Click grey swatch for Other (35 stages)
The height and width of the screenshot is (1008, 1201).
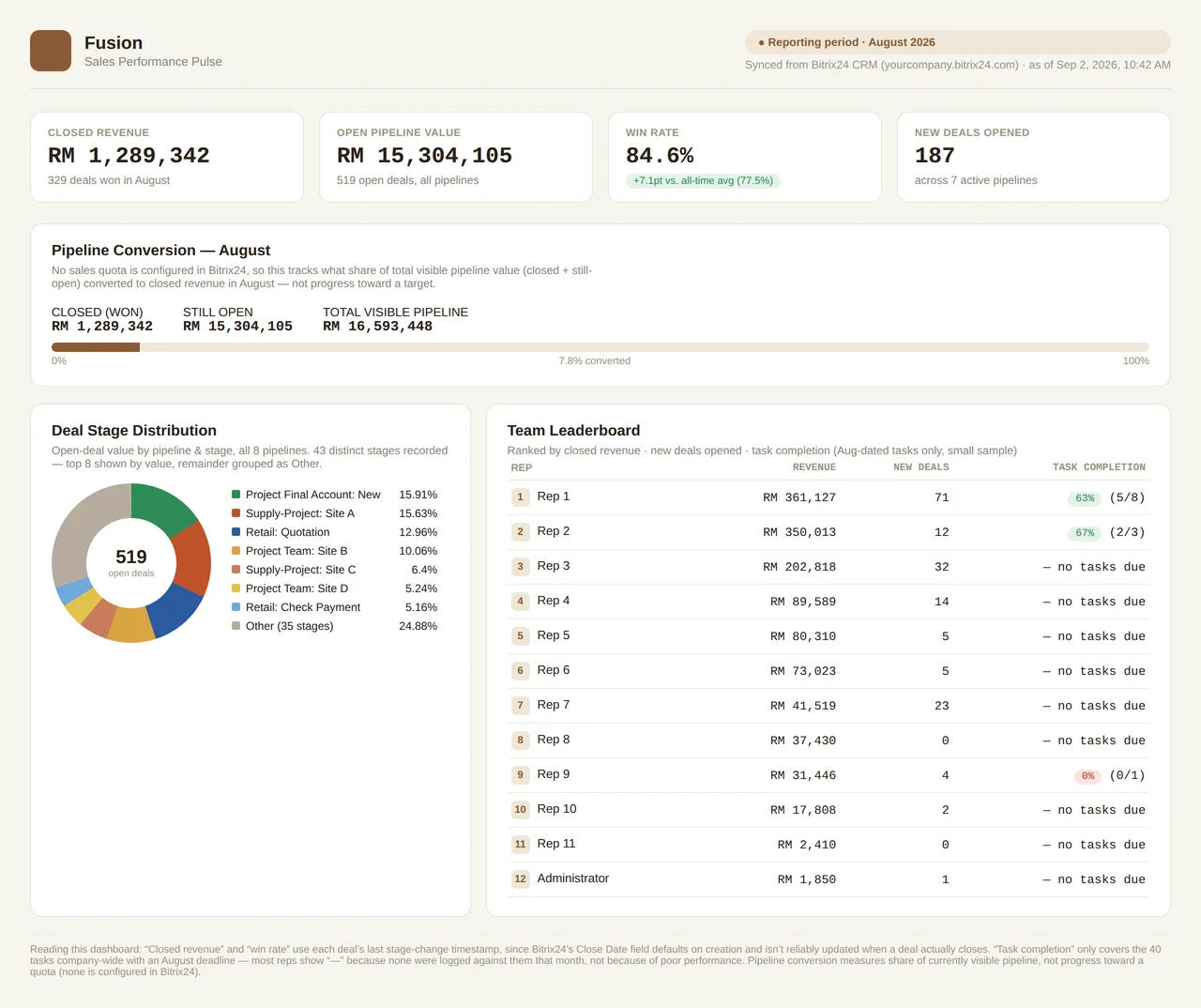coord(236,626)
